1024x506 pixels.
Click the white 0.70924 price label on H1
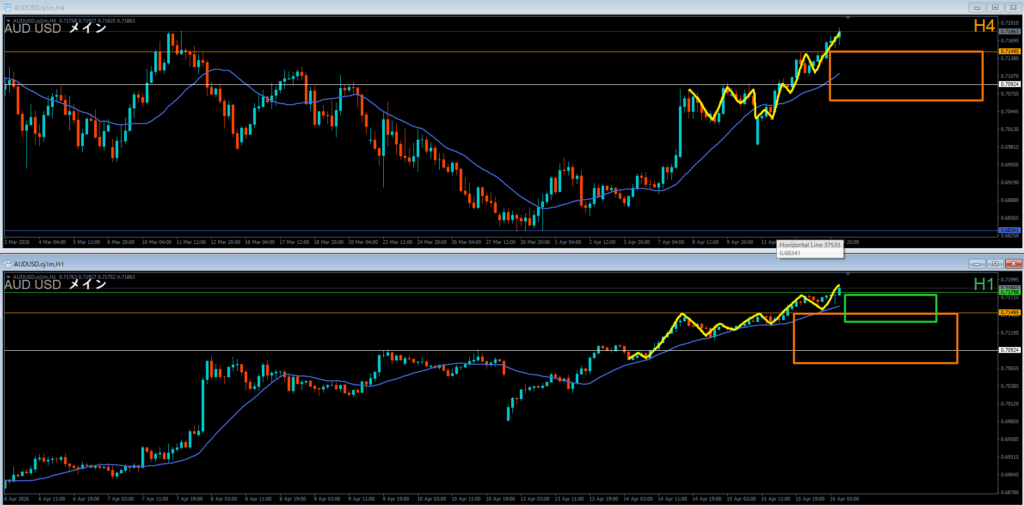[1009, 350]
